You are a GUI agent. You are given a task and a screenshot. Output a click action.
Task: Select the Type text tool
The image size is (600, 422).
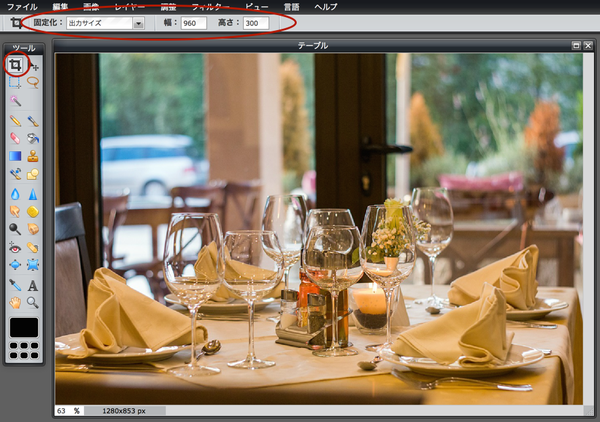tap(33, 285)
